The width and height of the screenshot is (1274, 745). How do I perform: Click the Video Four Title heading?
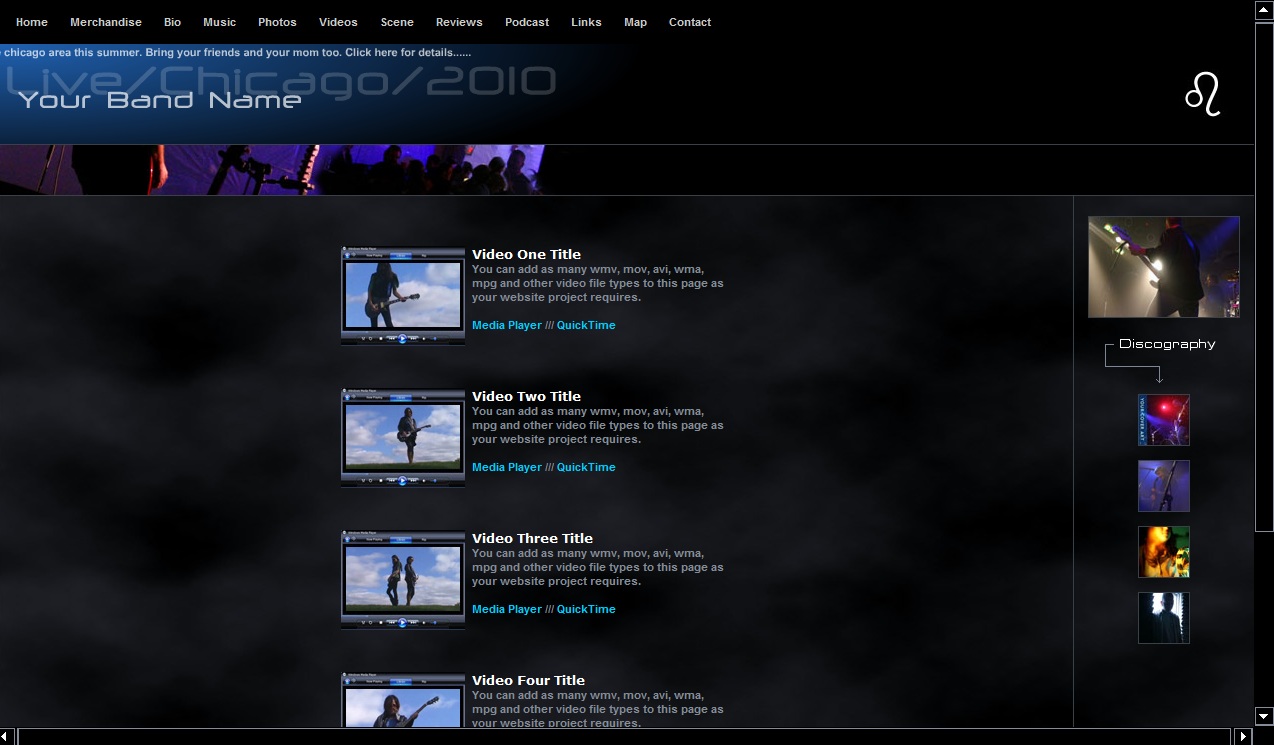pyautogui.click(x=528, y=680)
